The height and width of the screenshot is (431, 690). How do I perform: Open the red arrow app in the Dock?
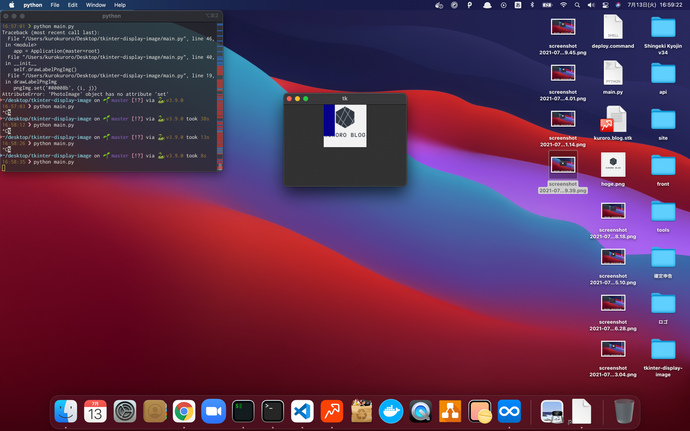coord(332,411)
